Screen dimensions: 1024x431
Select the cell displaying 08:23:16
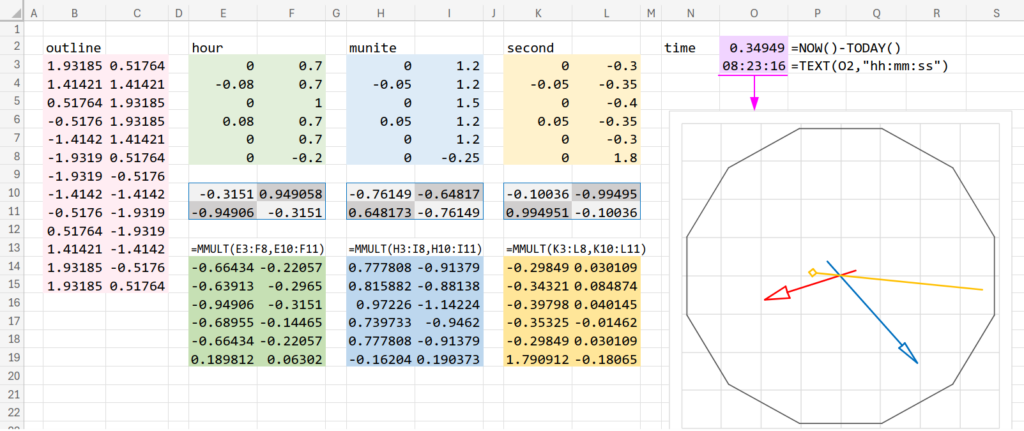click(753, 66)
